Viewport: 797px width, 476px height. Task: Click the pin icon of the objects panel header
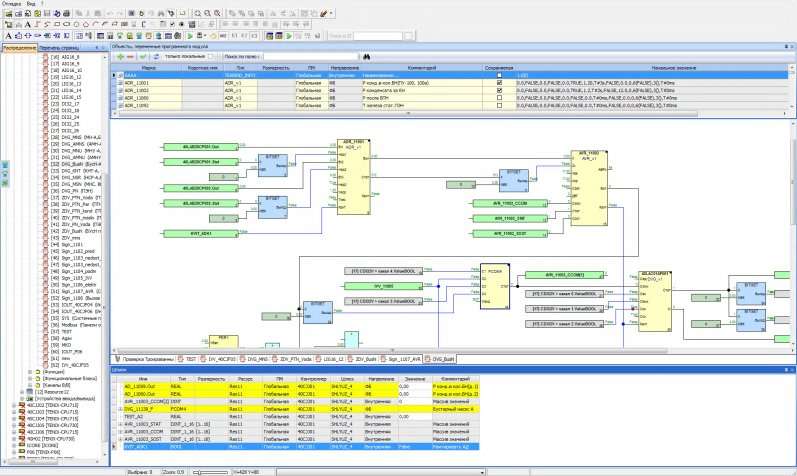786,46
